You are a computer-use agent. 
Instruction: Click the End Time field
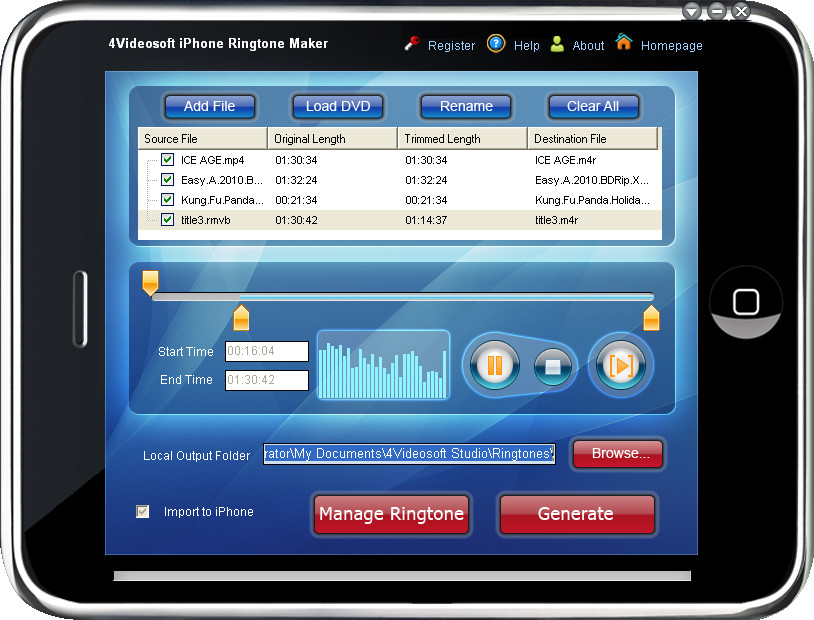[x=267, y=380]
